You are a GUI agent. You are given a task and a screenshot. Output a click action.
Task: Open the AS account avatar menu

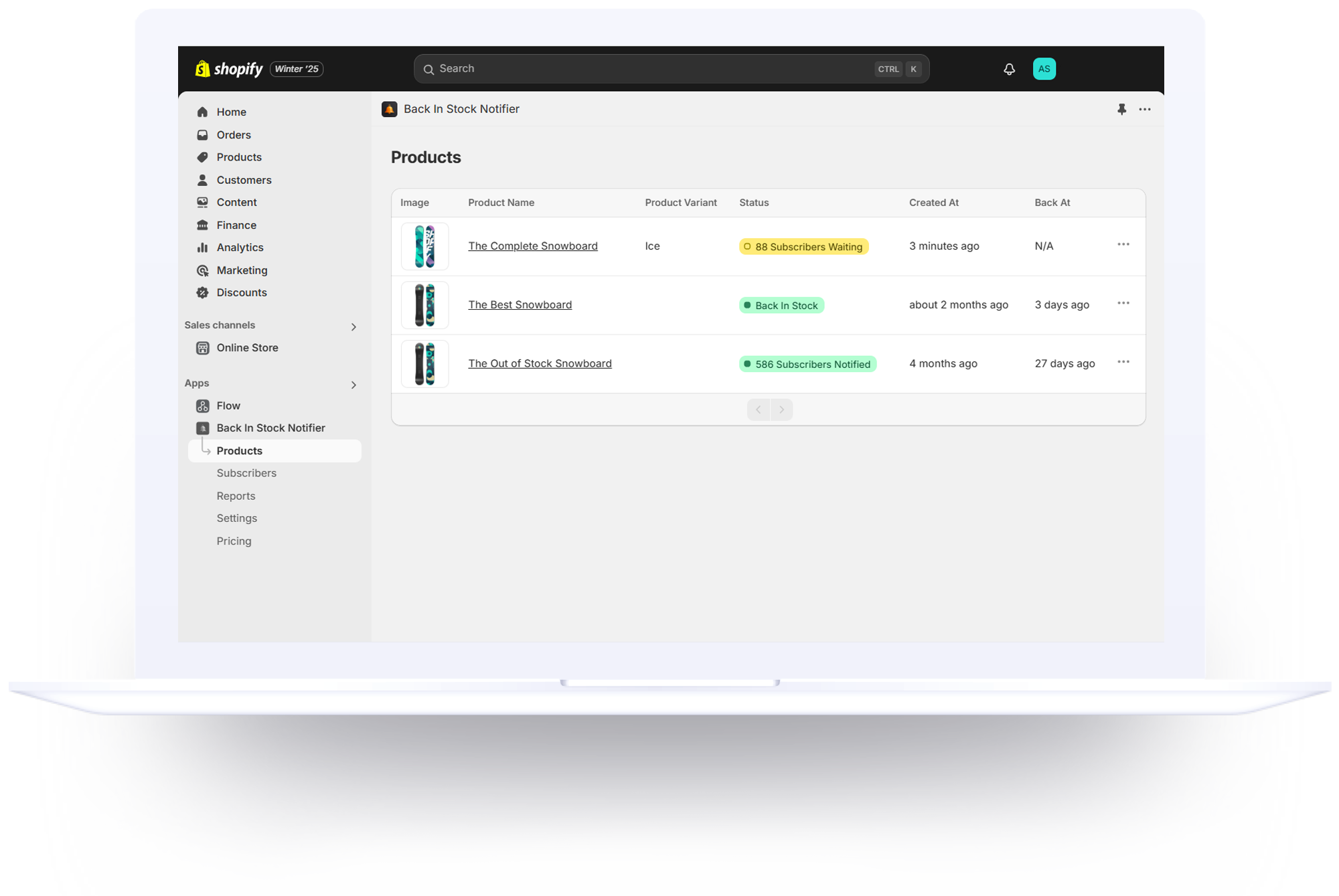(1044, 68)
